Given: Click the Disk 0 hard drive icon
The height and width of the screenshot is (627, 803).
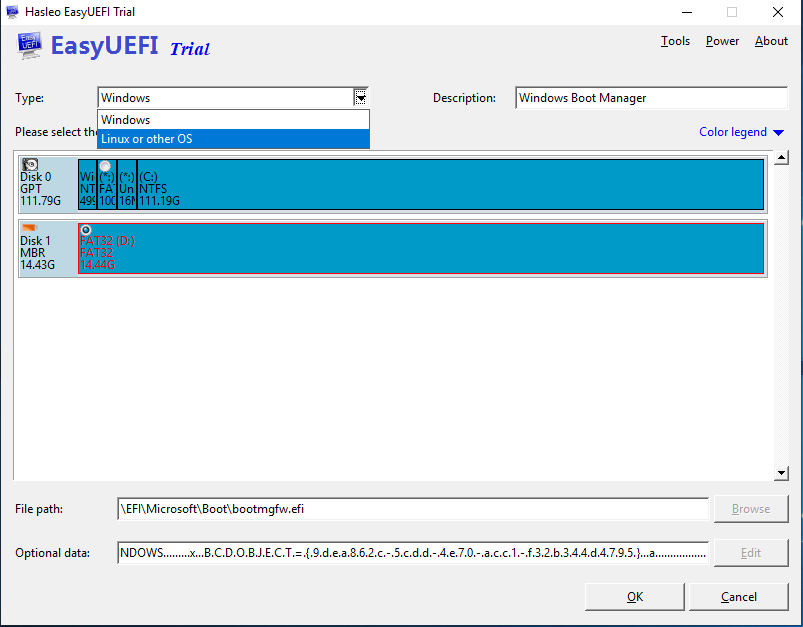Looking at the screenshot, I should pos(30,164).
